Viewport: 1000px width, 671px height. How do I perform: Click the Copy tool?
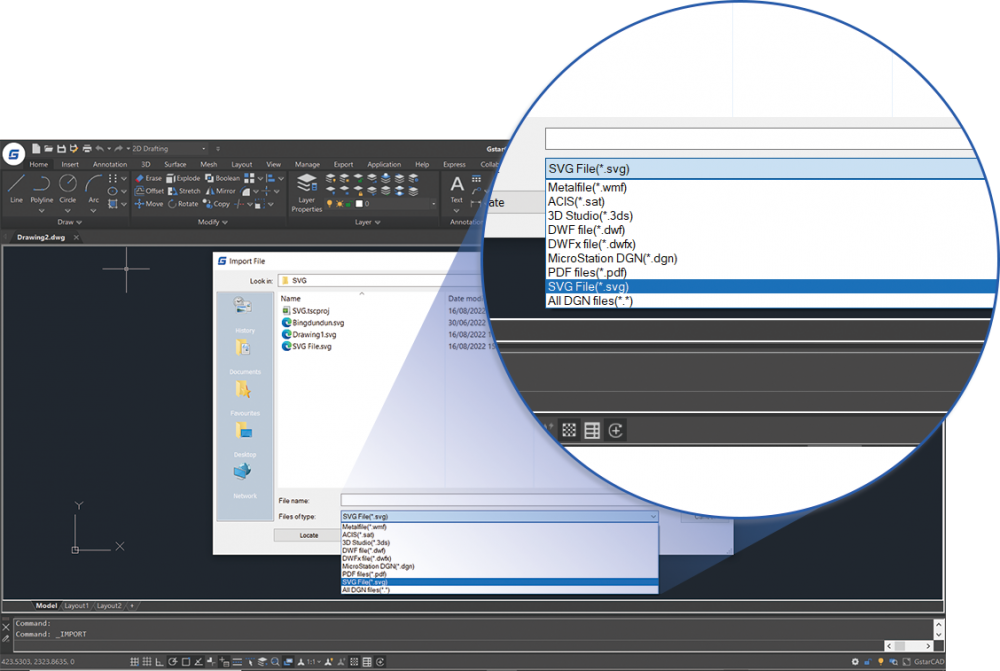[216, 204]
